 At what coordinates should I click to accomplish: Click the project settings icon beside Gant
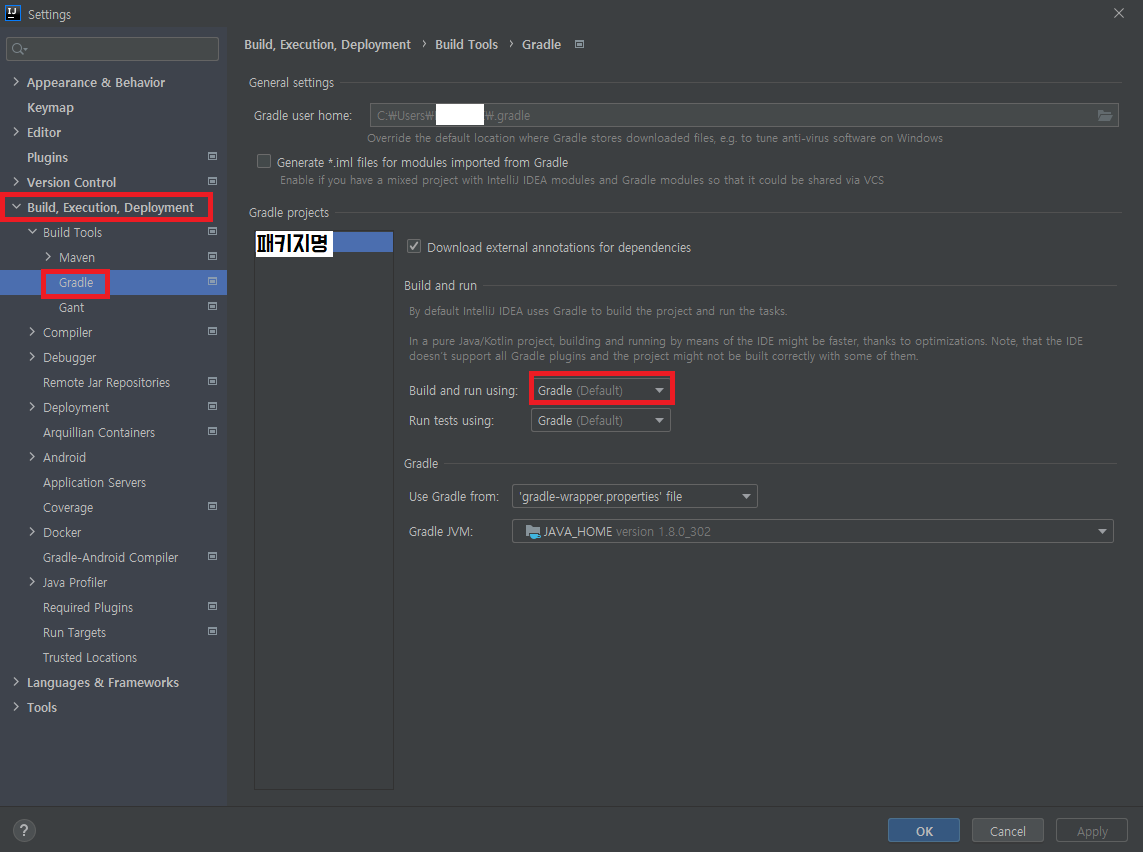(213, 306)
